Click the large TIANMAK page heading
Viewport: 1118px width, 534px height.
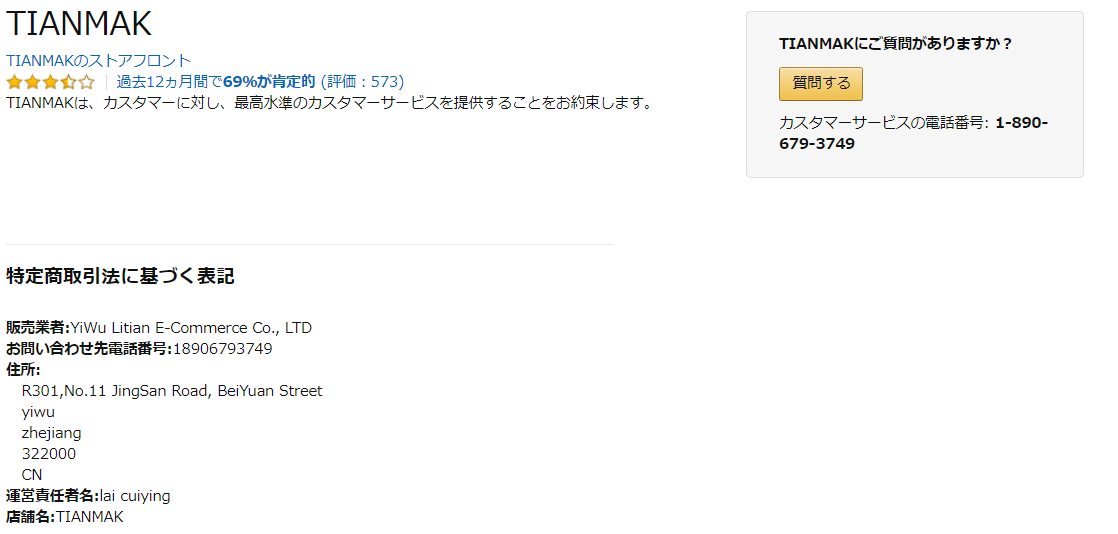tap(79, 24)
